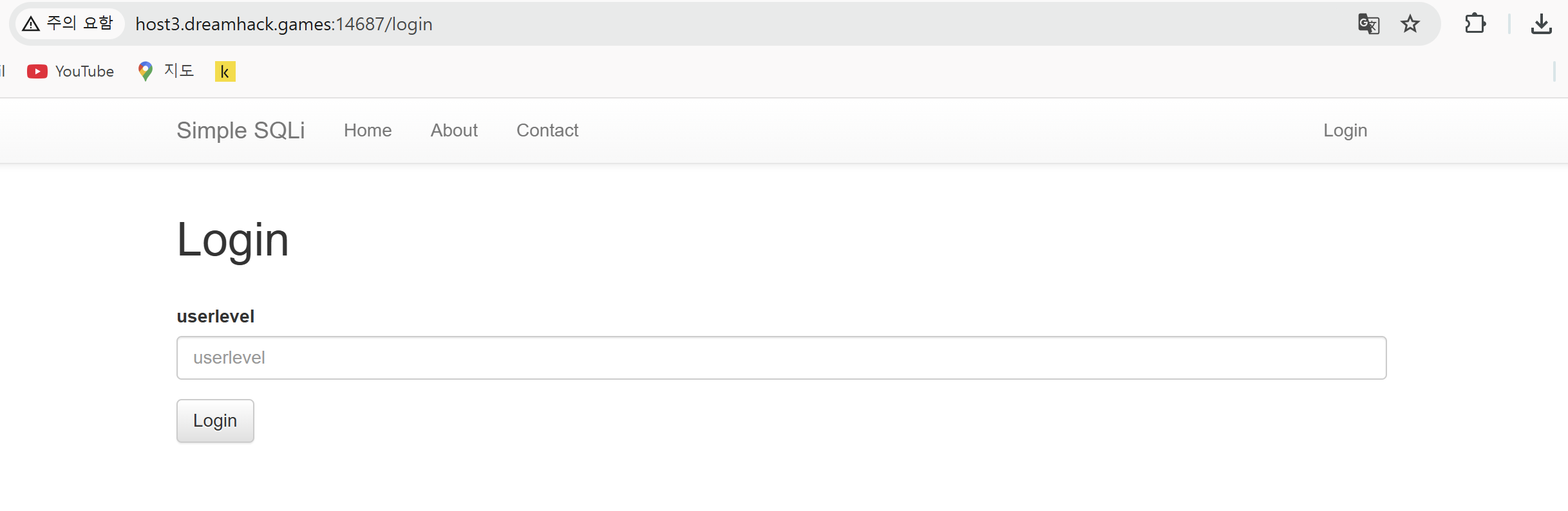Open the About nav item

(454, 131)
